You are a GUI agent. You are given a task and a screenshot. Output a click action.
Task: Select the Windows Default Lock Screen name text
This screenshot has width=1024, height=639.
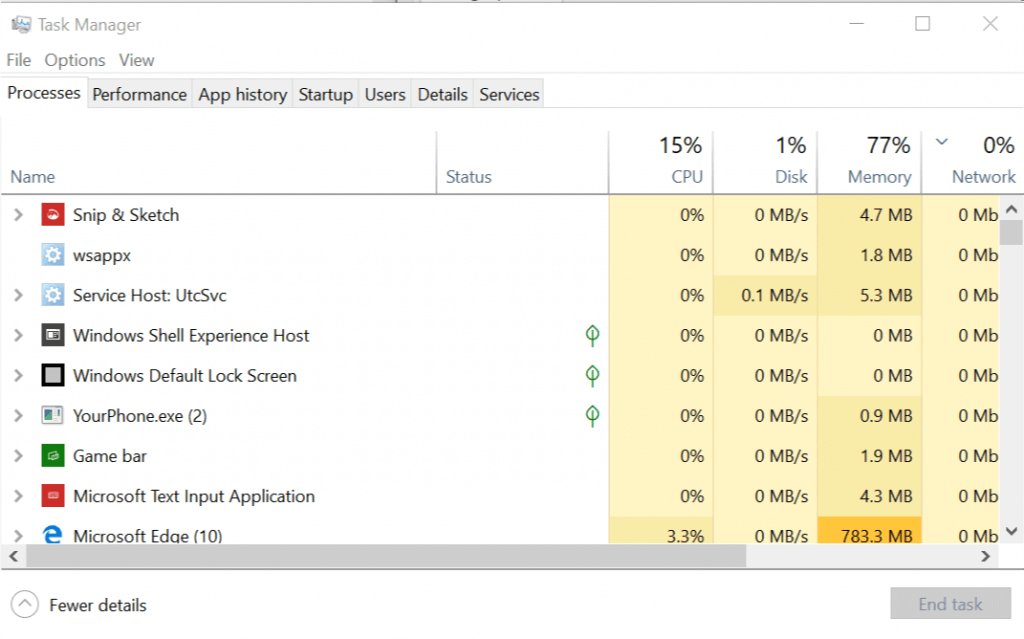tap(185, 376)
